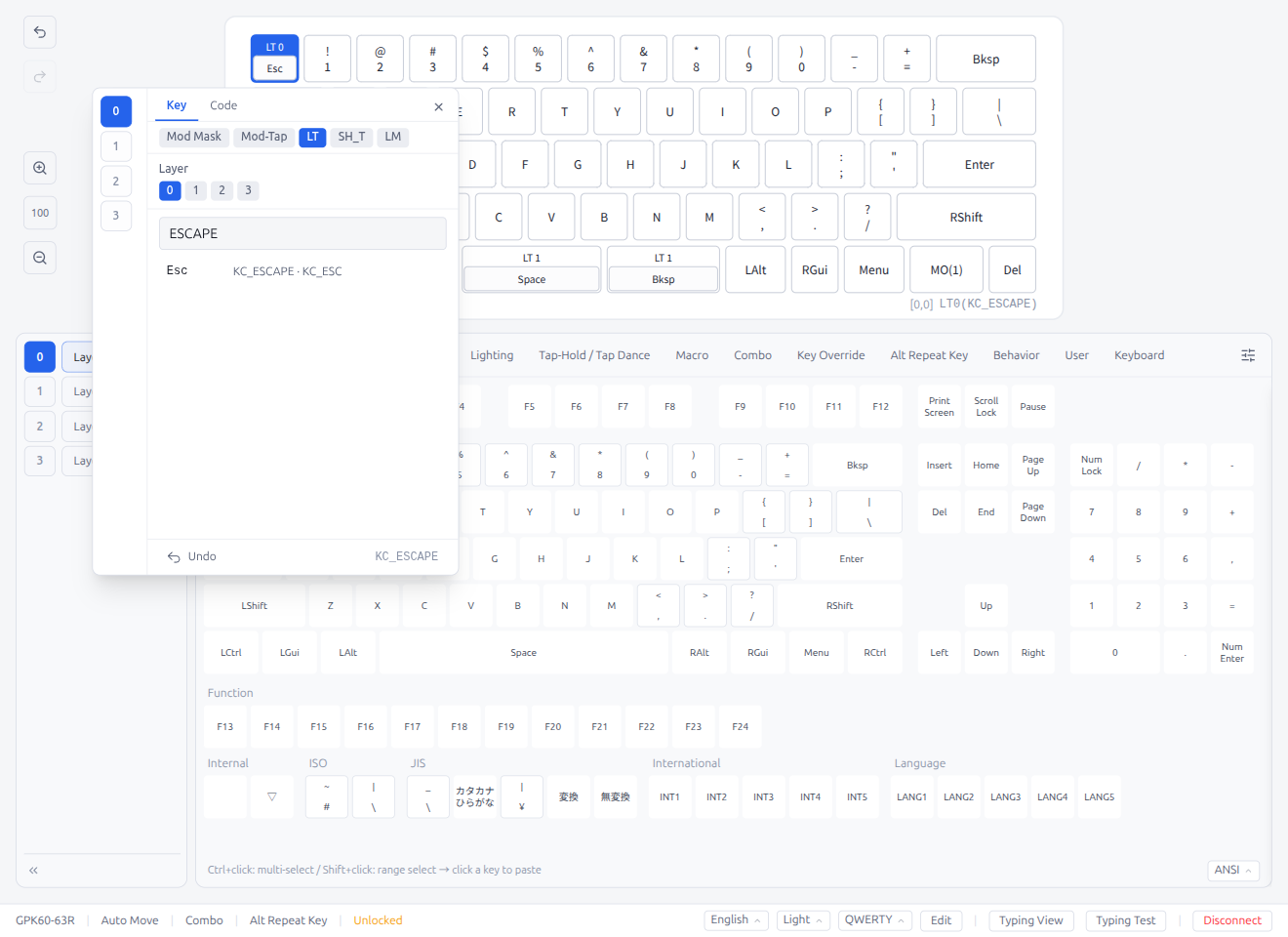Open the Keyboard tab
The height and width of the screenshot is (937, 1288).
point(1139,355)
